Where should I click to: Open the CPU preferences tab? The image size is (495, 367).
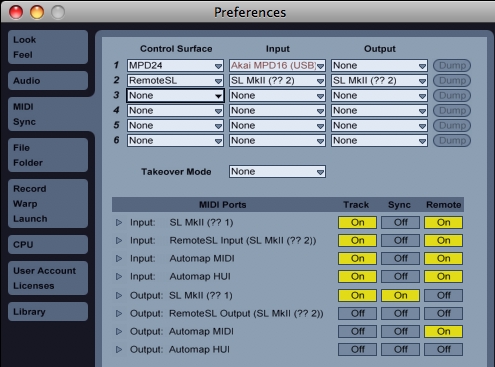pyautogui.click(x=48, y=244)
